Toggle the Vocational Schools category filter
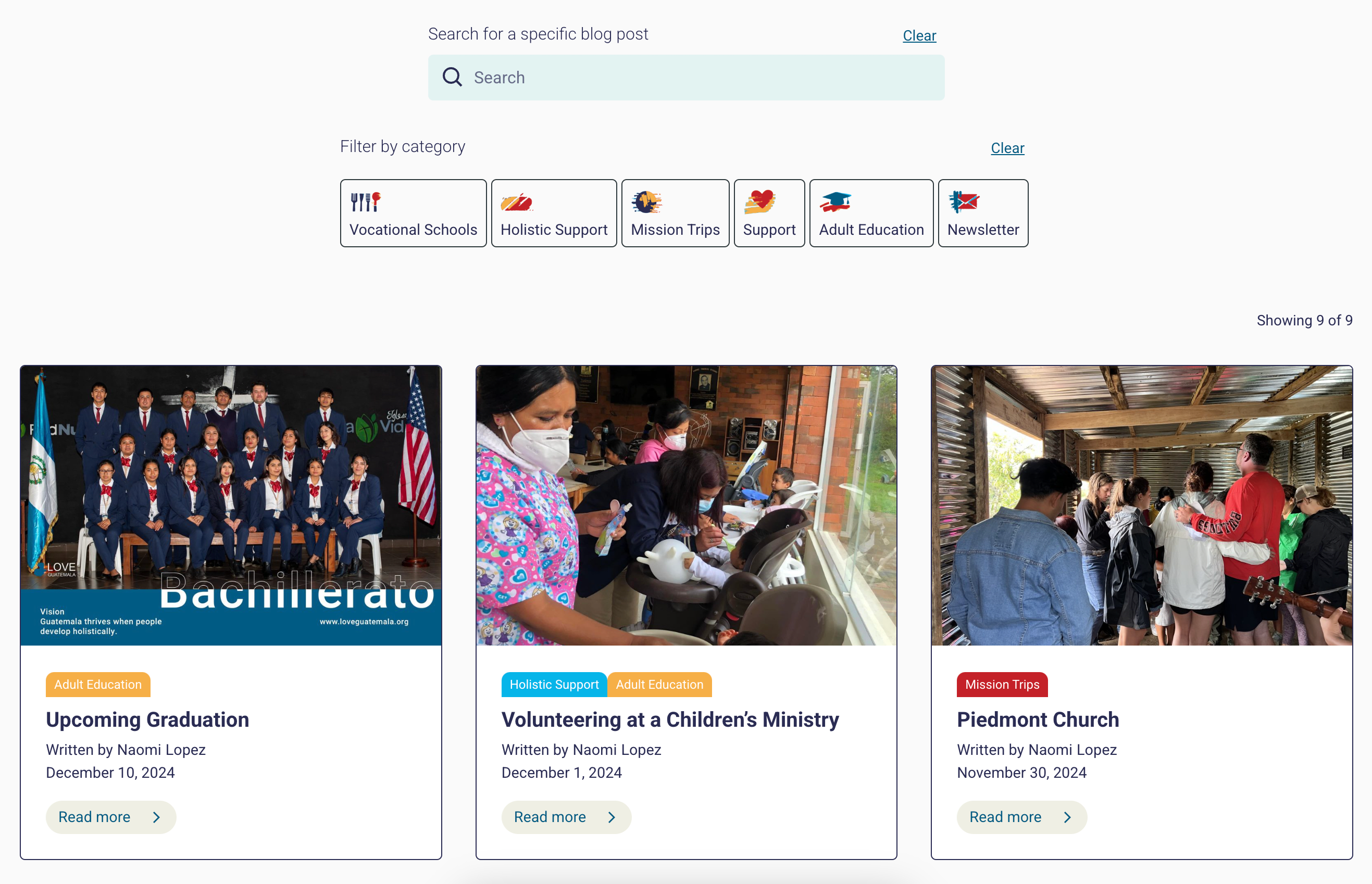Screen dimensions: 1372x884 tap(413, 213)
